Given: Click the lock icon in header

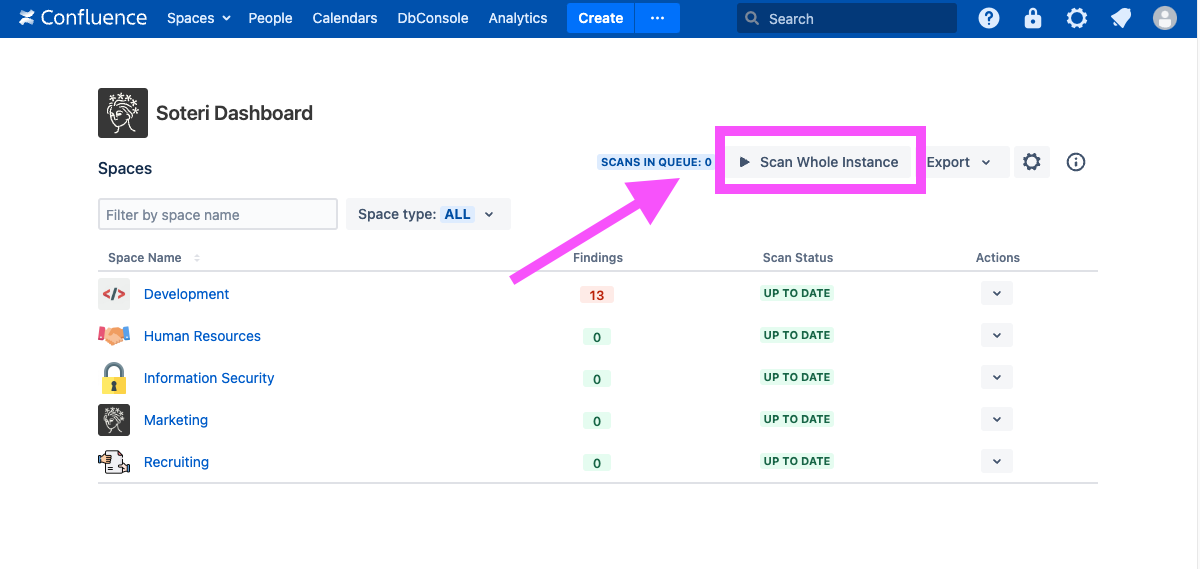Looking at the screenshot, I should (1033, 18).
